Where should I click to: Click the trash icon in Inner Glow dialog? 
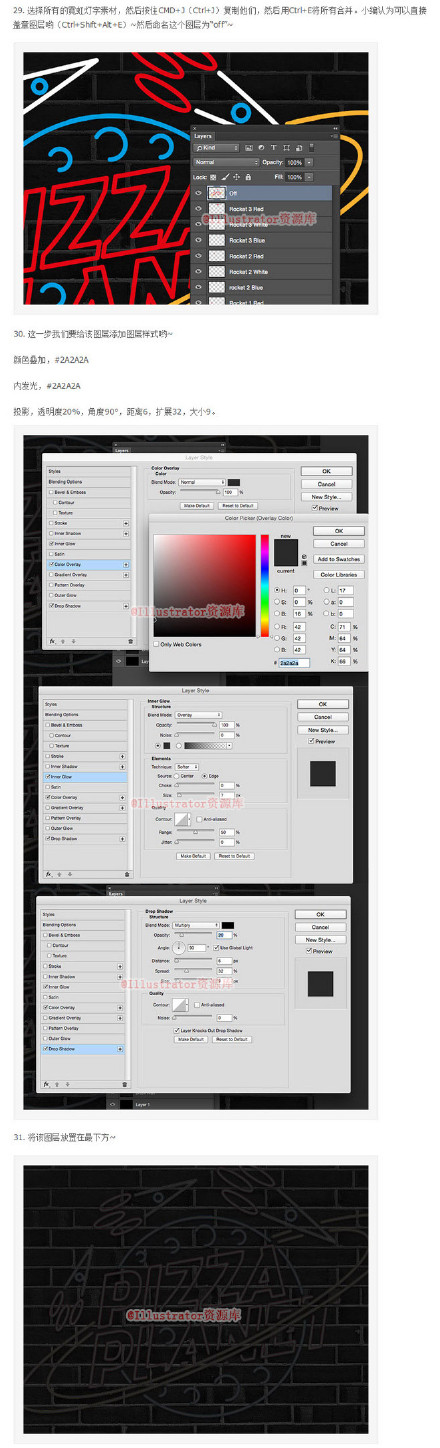tap(127, 874)
